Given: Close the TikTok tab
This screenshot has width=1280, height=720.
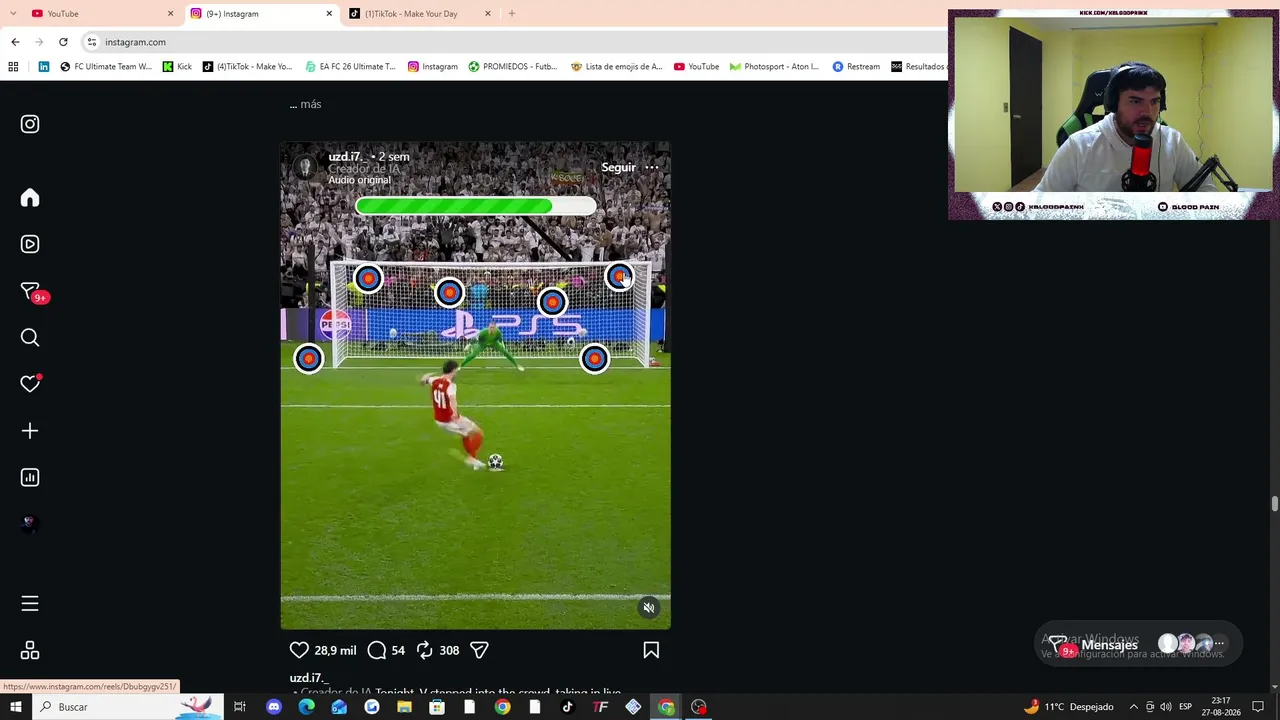Looking at the screenshot, I should (x=488, y=13).
